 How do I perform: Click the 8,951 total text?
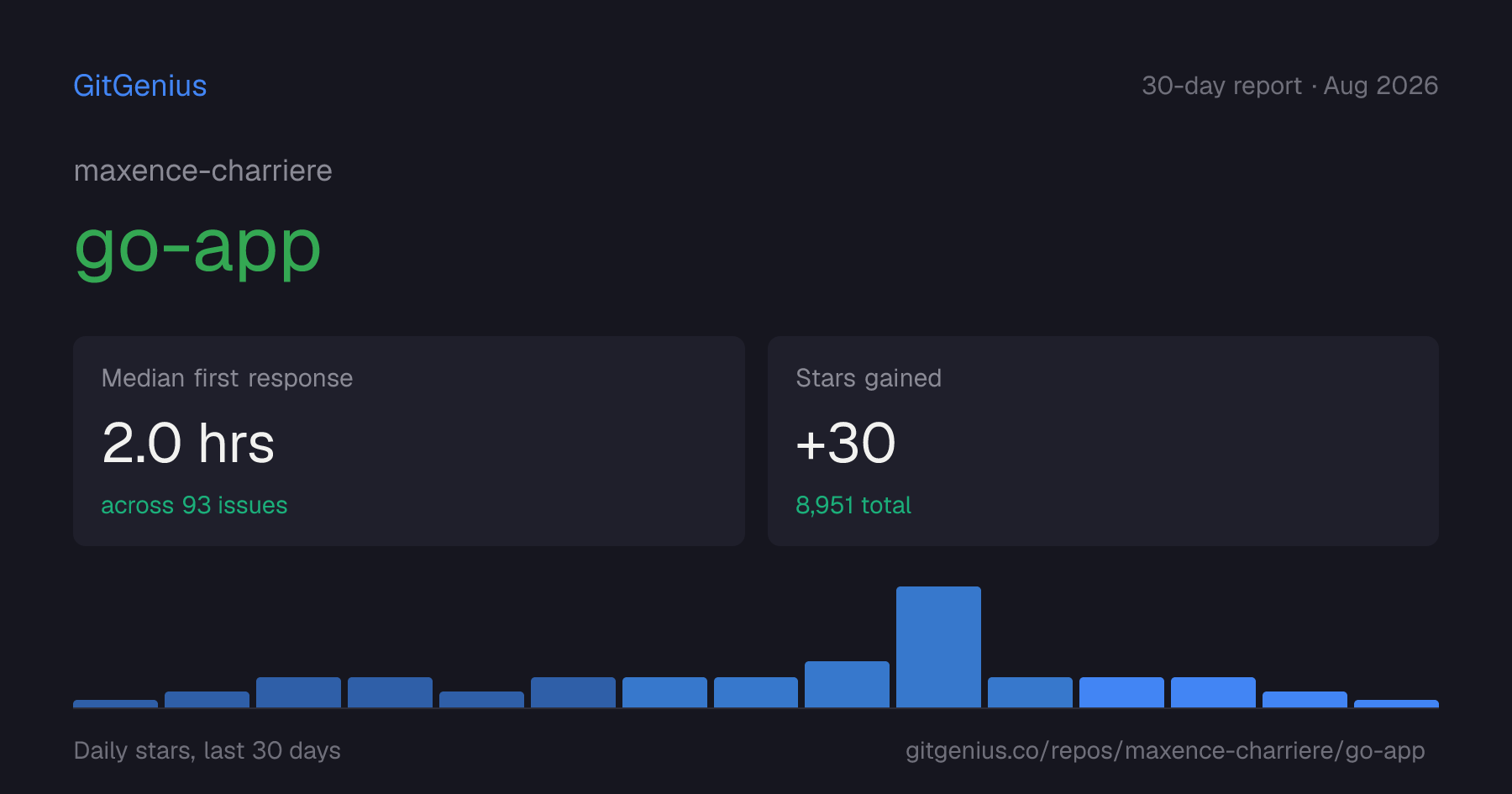click(853, 505)
